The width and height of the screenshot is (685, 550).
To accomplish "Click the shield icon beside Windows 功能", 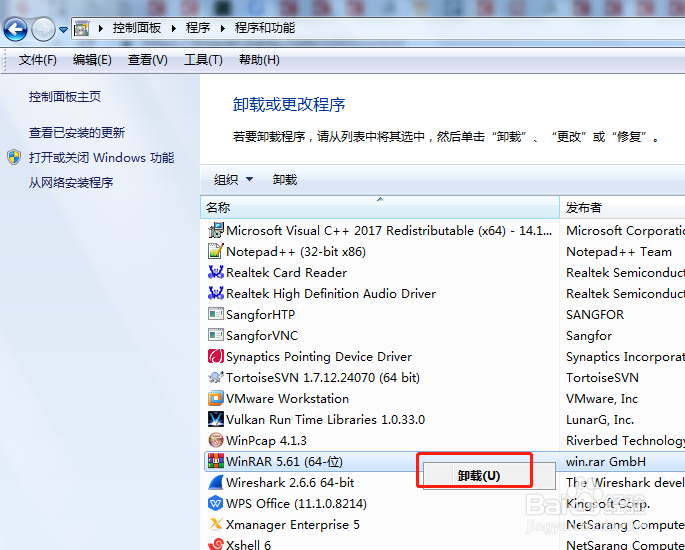I will (x=14, y=157).
